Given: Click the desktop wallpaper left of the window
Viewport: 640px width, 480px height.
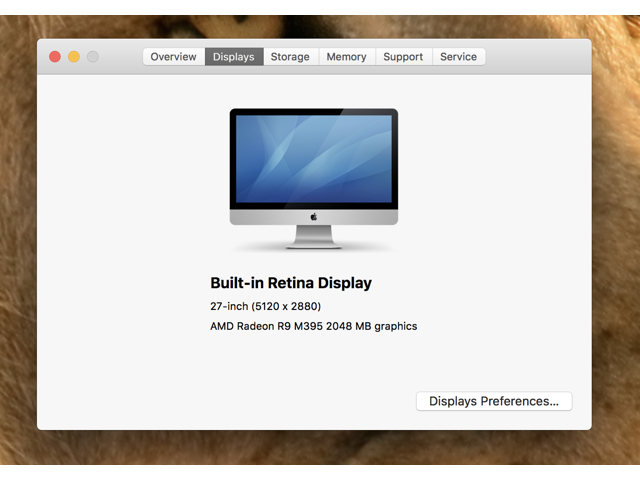Looking at the screenshot, I should click(18, 240).
